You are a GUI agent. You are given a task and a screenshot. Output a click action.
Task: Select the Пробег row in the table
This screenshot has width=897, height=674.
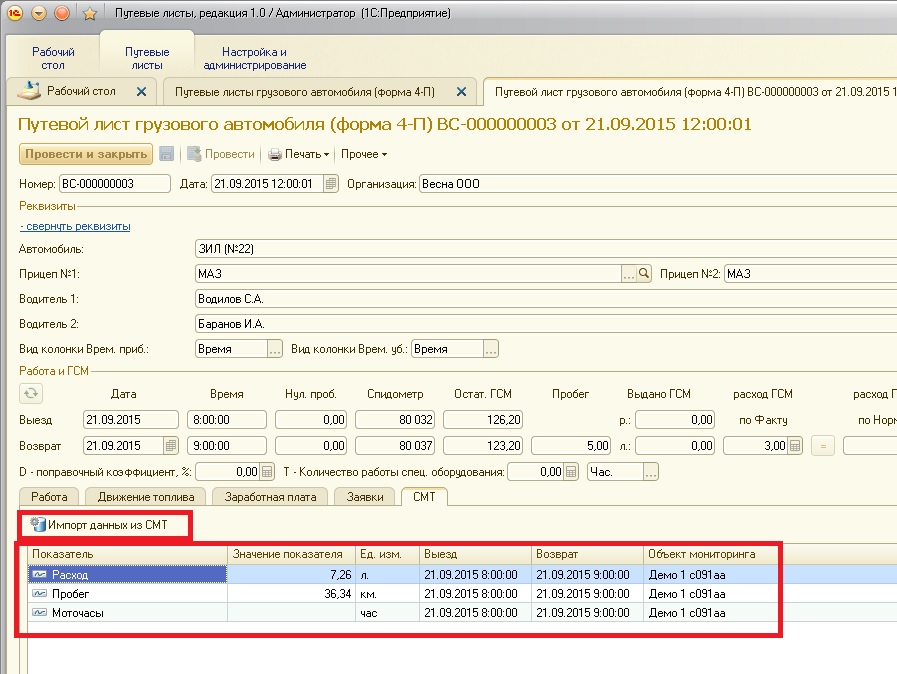(x=71, y=593)
